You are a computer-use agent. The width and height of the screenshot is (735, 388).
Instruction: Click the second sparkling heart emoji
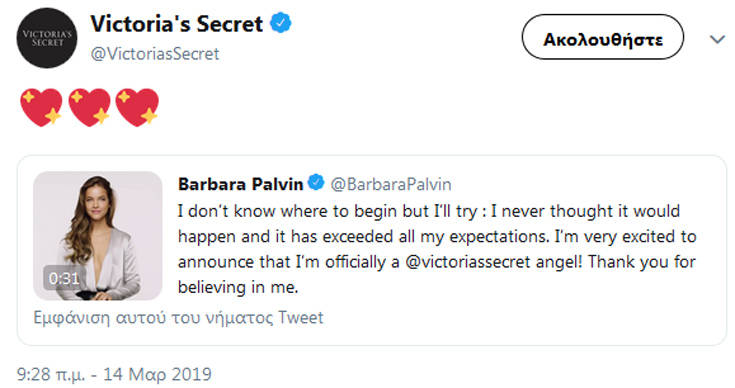coord(90,107)
